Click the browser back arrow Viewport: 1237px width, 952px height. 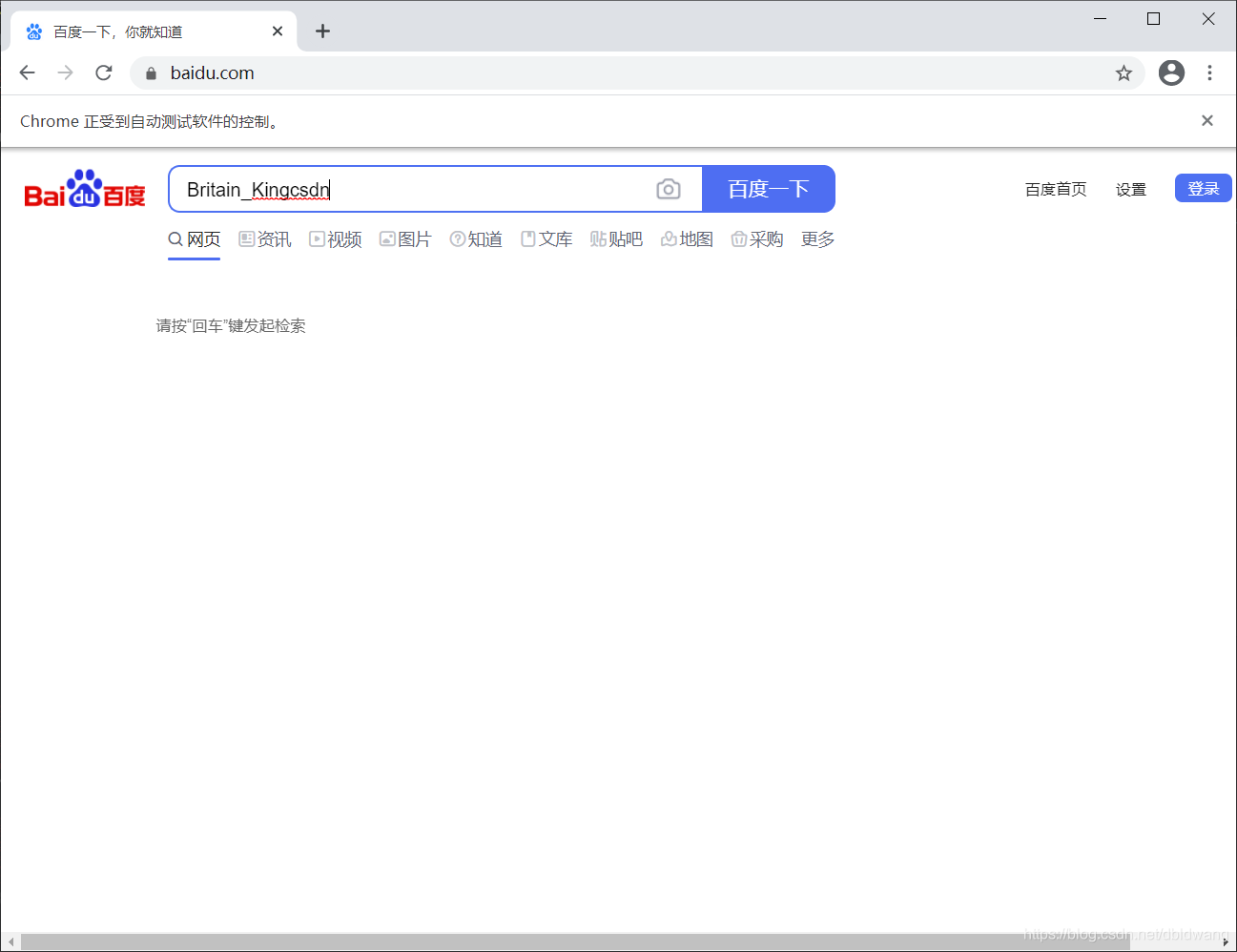click(x=27, y=72)
